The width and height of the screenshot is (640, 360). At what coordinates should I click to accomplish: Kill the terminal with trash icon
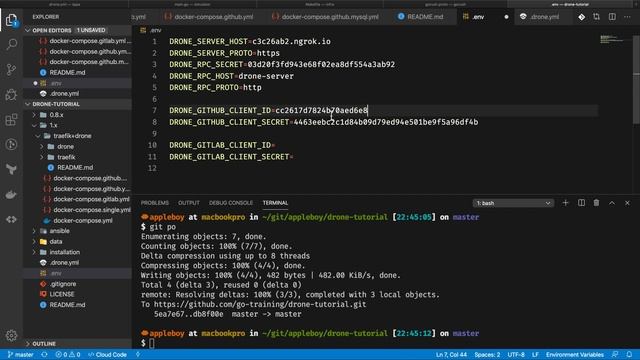coord(596,203)
